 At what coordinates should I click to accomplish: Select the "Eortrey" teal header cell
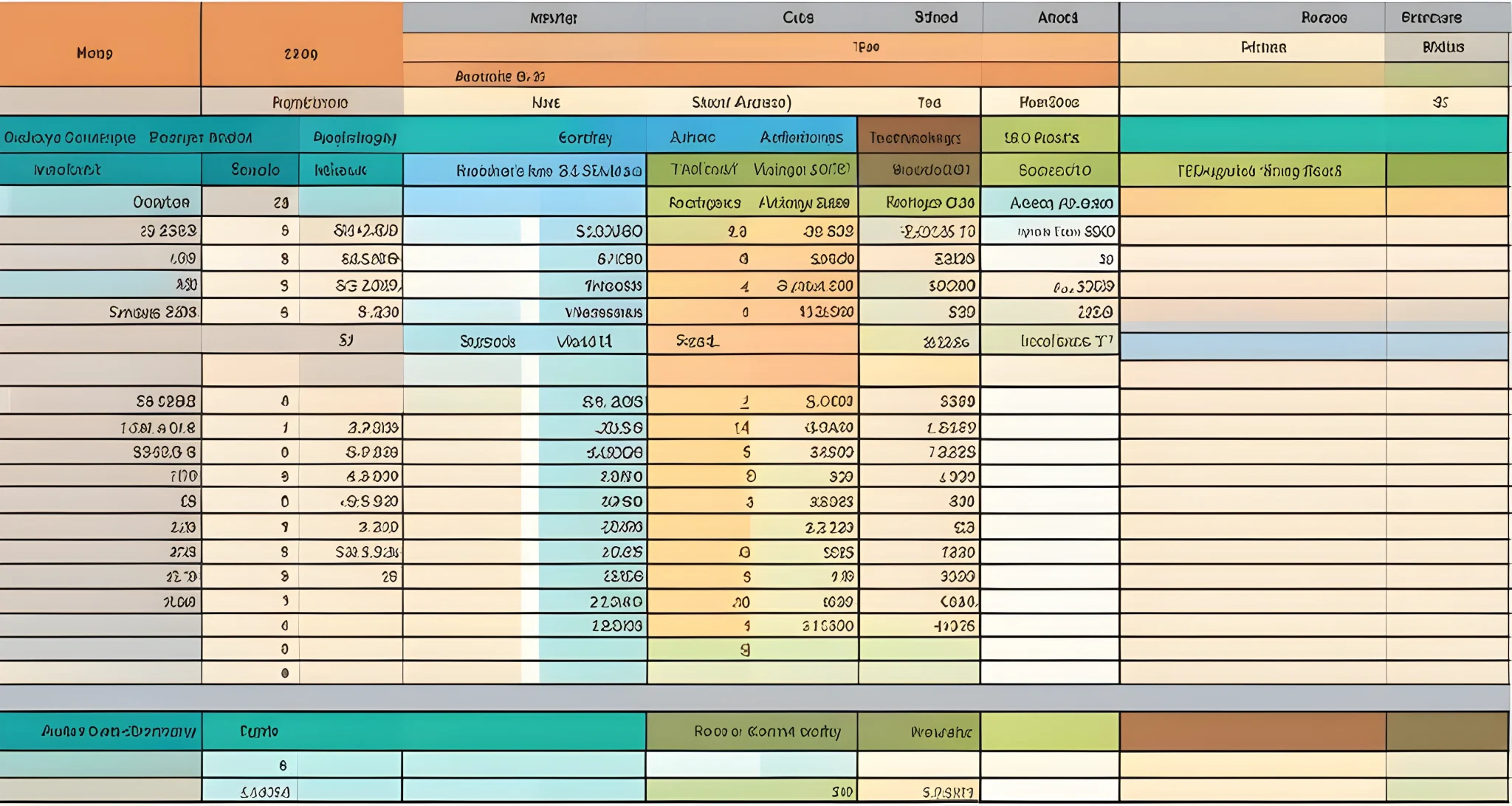pyautogui.click(x=585, y=137)
